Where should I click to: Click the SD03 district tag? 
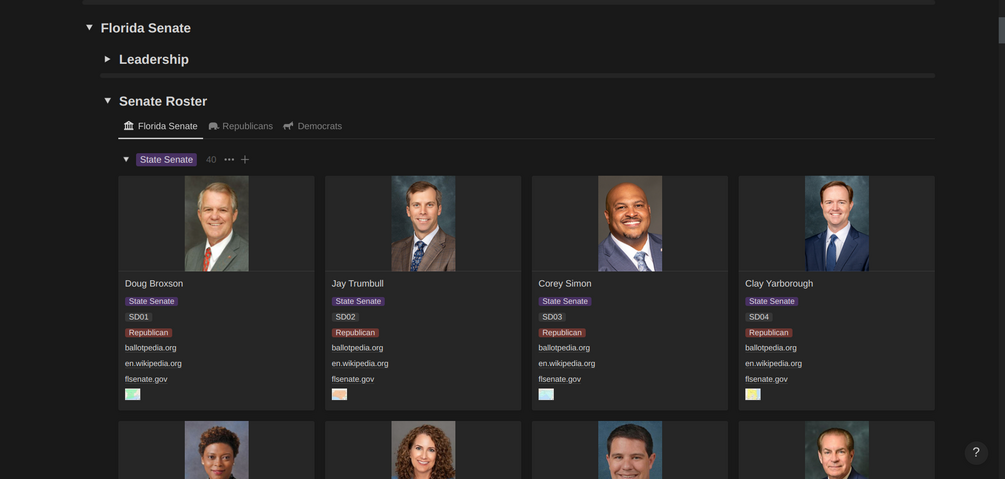(552, 317)
